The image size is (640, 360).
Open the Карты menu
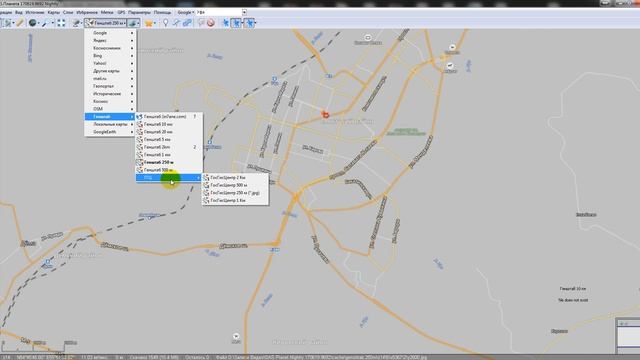click(x=53, y=12)
